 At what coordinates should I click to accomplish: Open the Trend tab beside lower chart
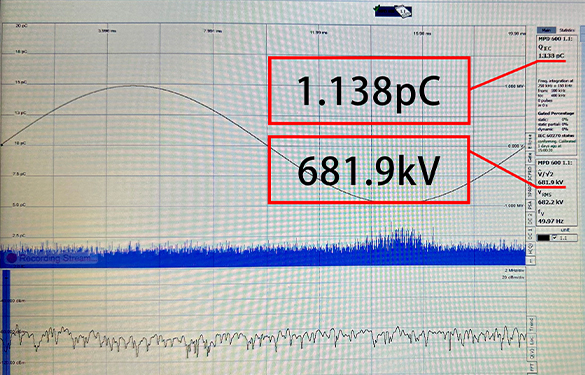[531, 324]
